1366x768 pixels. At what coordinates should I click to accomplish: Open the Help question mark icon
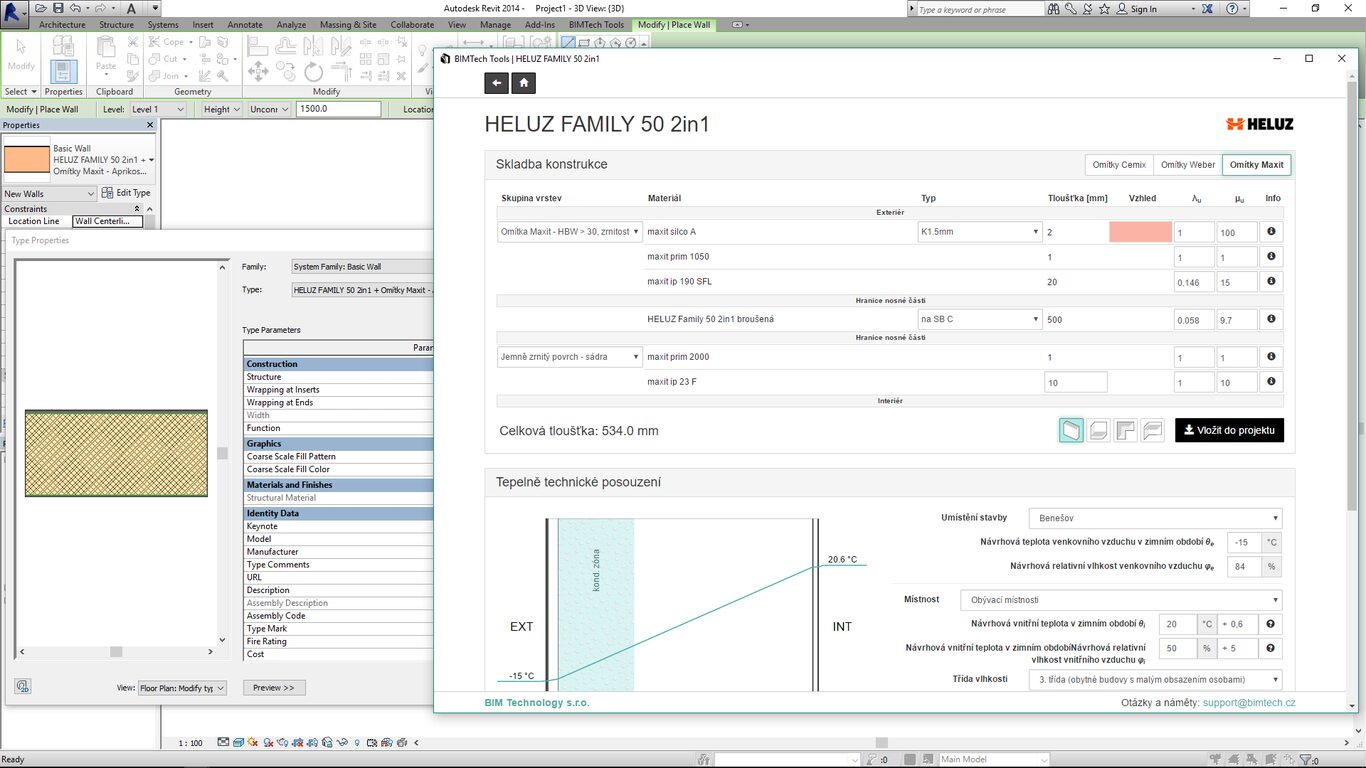1233,9
